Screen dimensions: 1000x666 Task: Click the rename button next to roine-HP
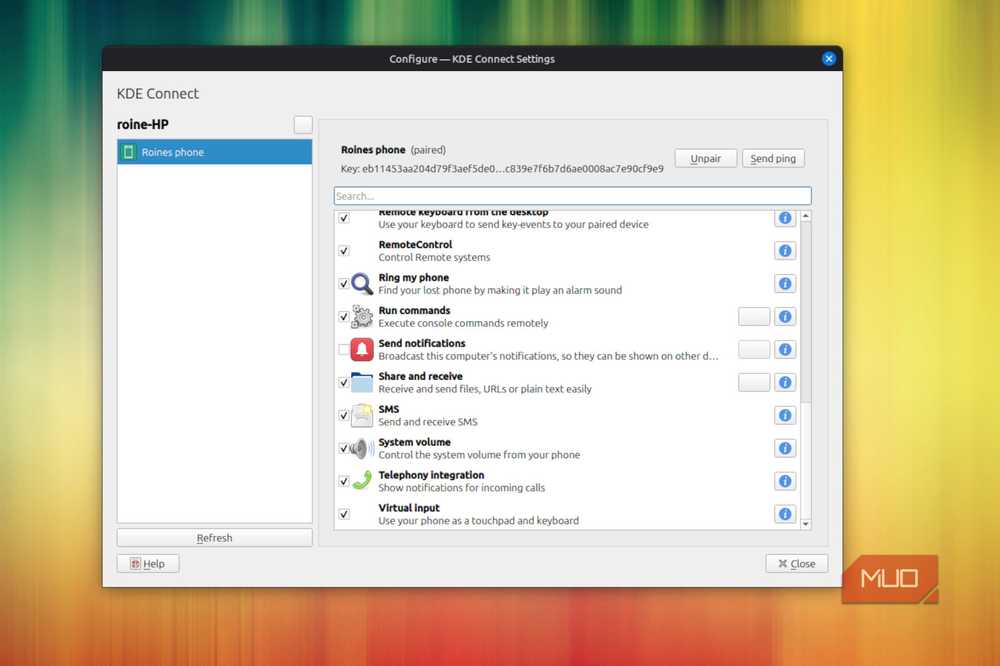coord(303,124)
